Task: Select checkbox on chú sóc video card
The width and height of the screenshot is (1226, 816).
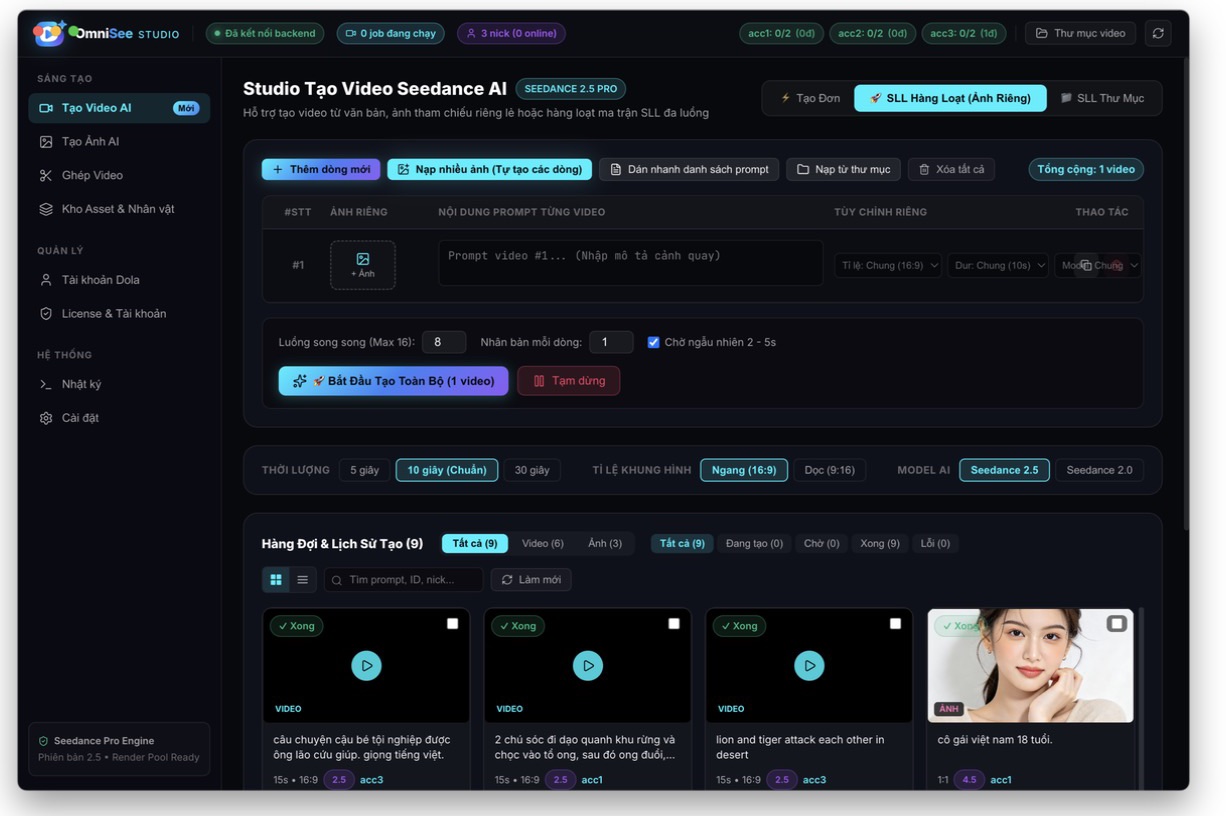Action: pos(674,624)
